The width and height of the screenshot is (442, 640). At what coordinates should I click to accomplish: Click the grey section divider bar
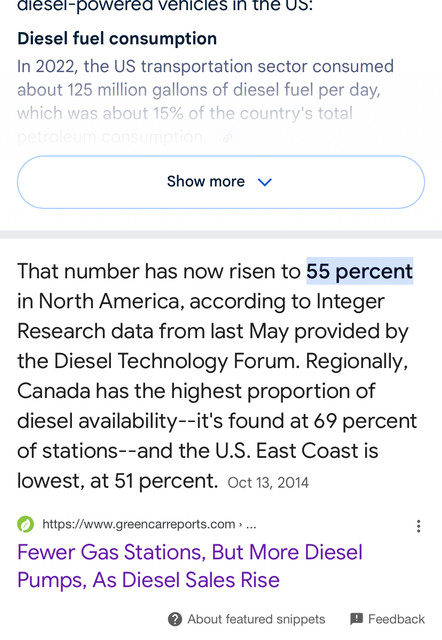coord(221,234)
